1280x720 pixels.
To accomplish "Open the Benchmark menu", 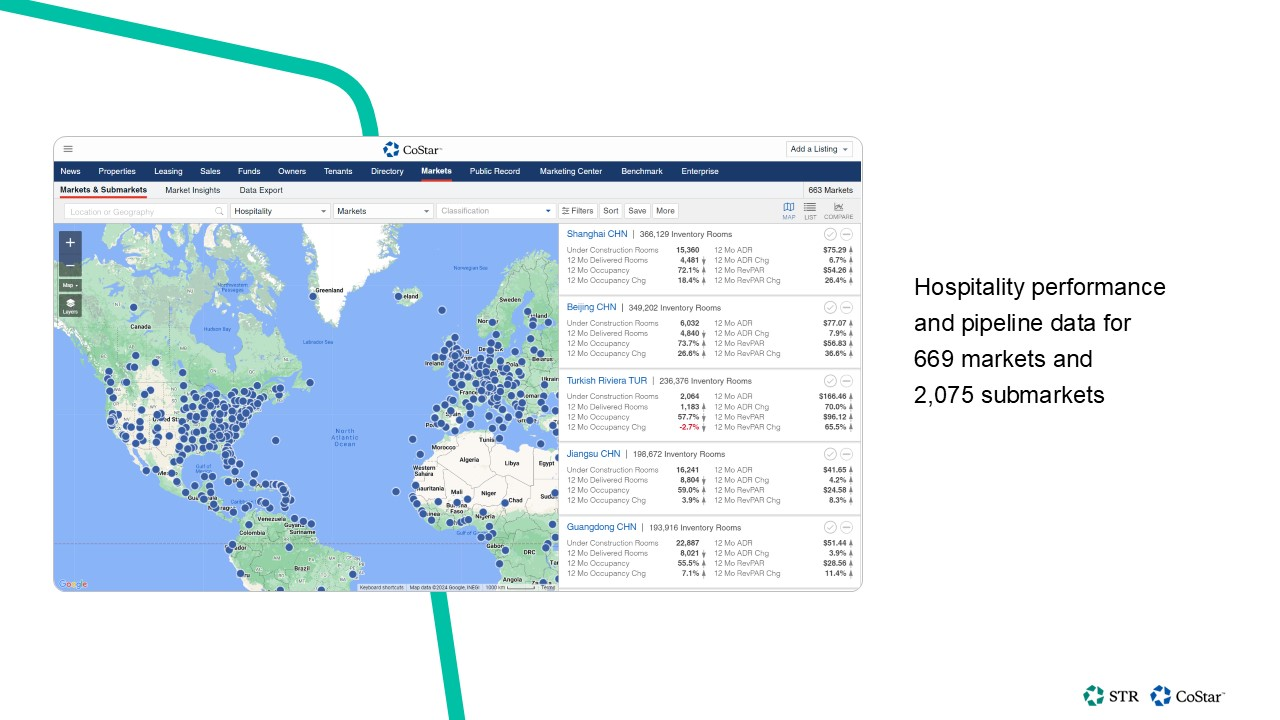I will [642, 171].
